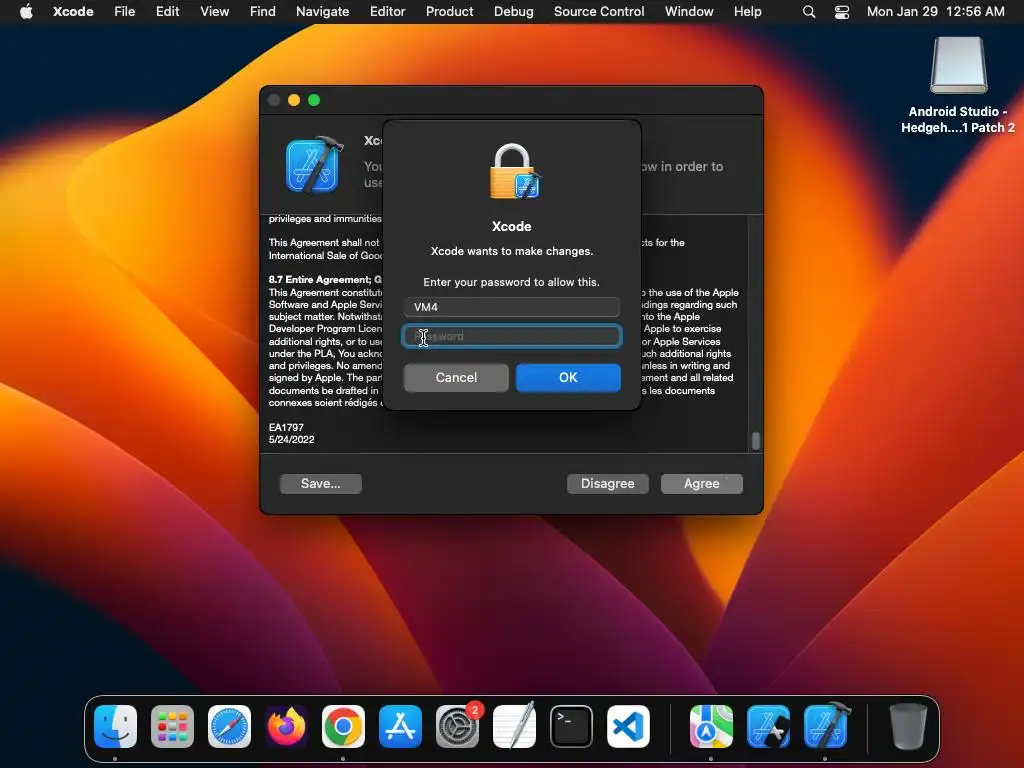1024x768 pixels.
Task: Launch Safari from the Dock
Action: coord(229,726)
